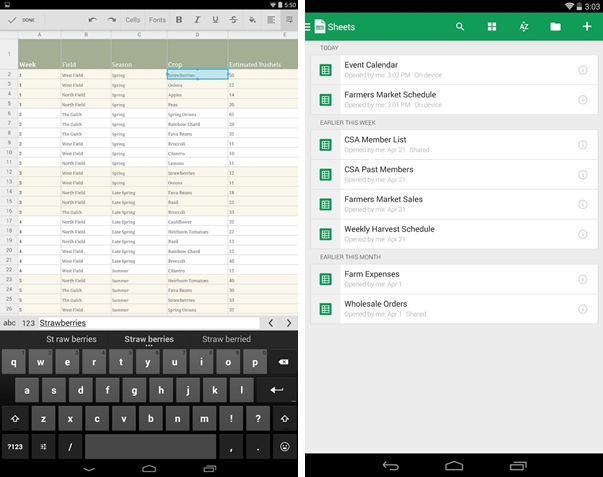
Task: Select the Cauliflower cell
Action: click(197, 222)
